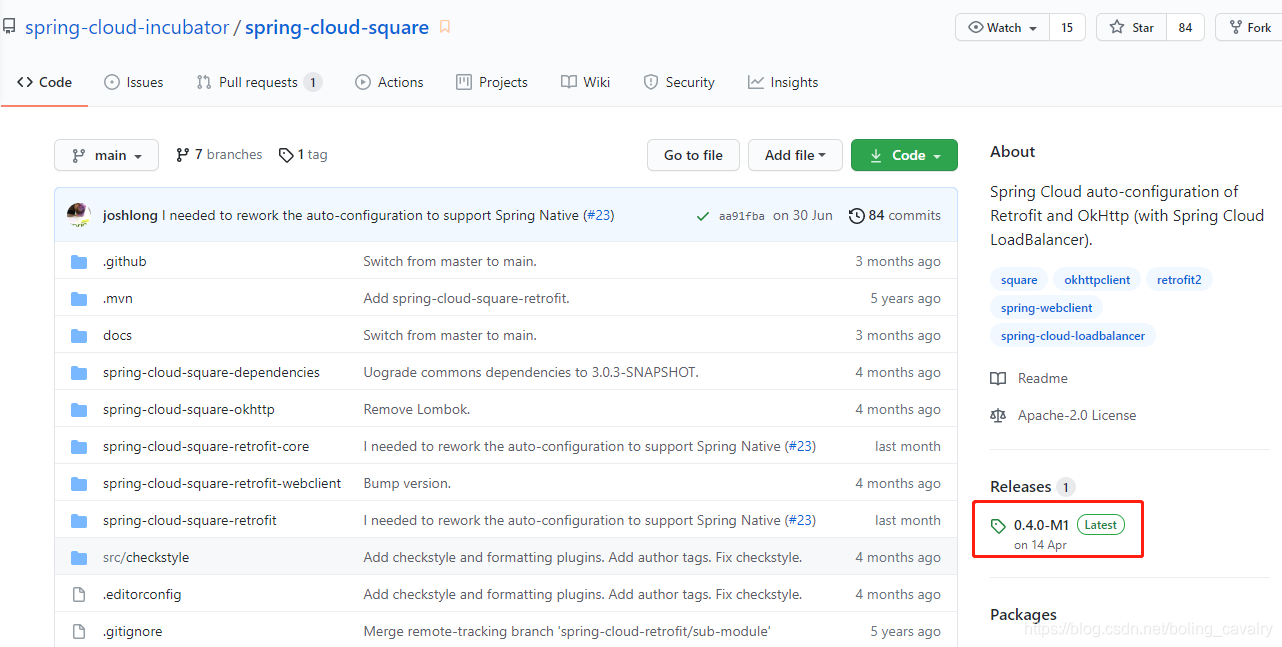Click the stargazers count 84
Screen dimensions: 1282x647
point(1185,28)
